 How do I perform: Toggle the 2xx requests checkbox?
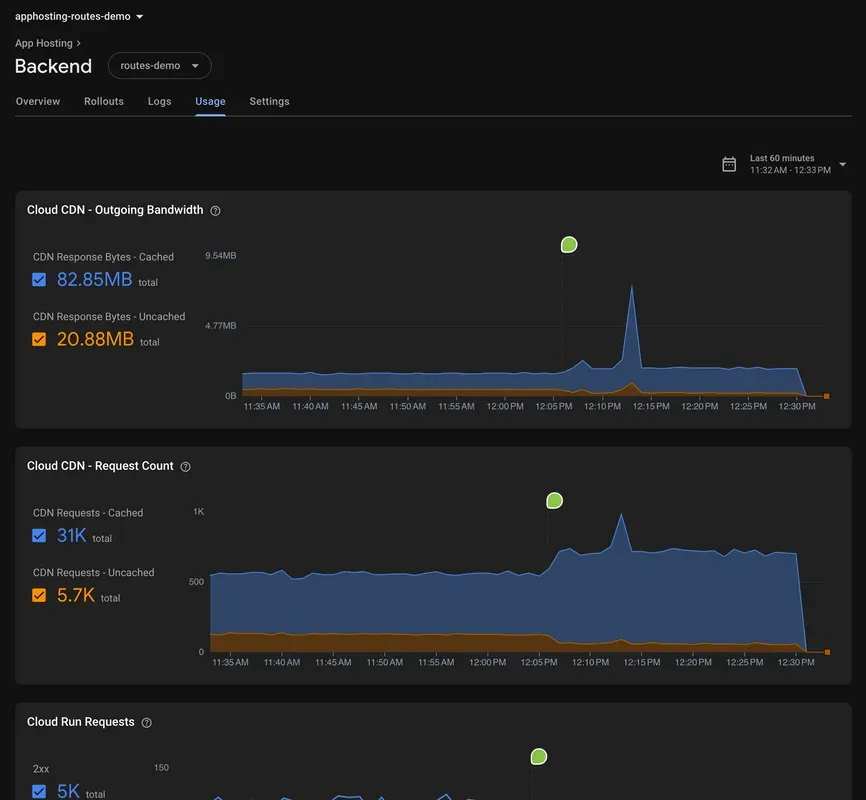39,791
